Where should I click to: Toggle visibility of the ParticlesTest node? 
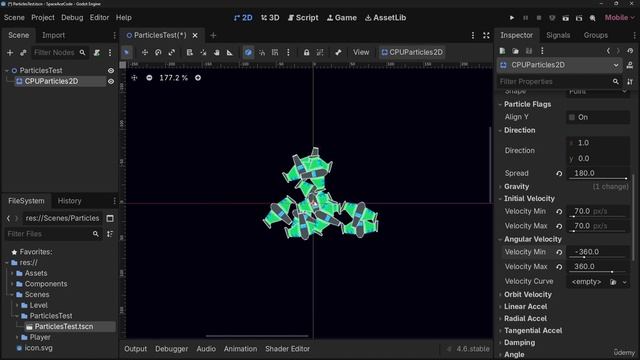(111, 71)
